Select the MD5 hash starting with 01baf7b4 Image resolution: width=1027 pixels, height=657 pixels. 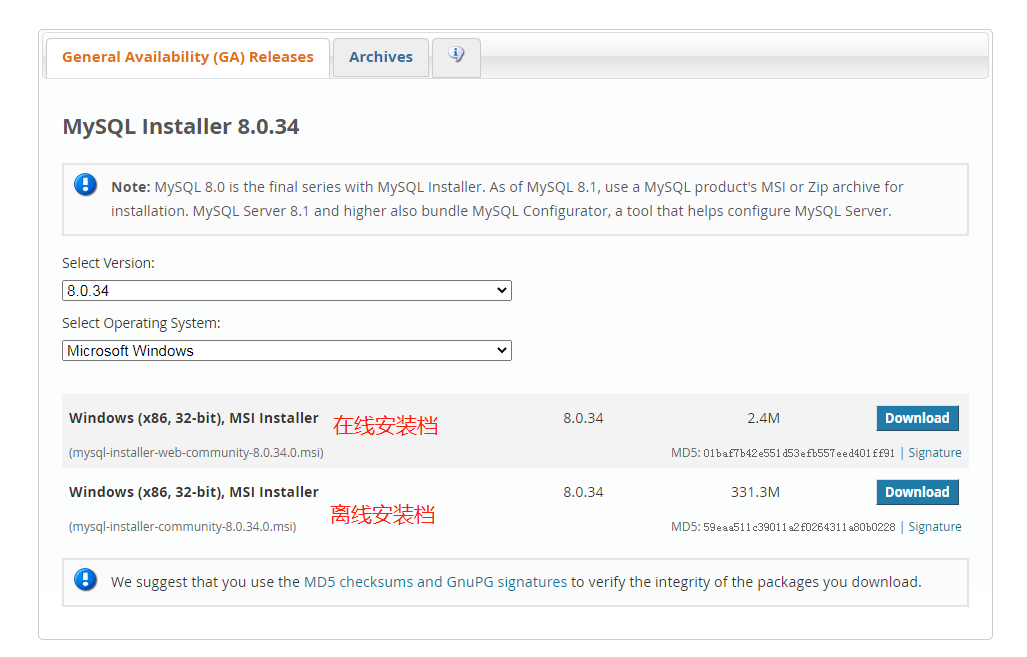pyautogui.click(x=798, y=453)
